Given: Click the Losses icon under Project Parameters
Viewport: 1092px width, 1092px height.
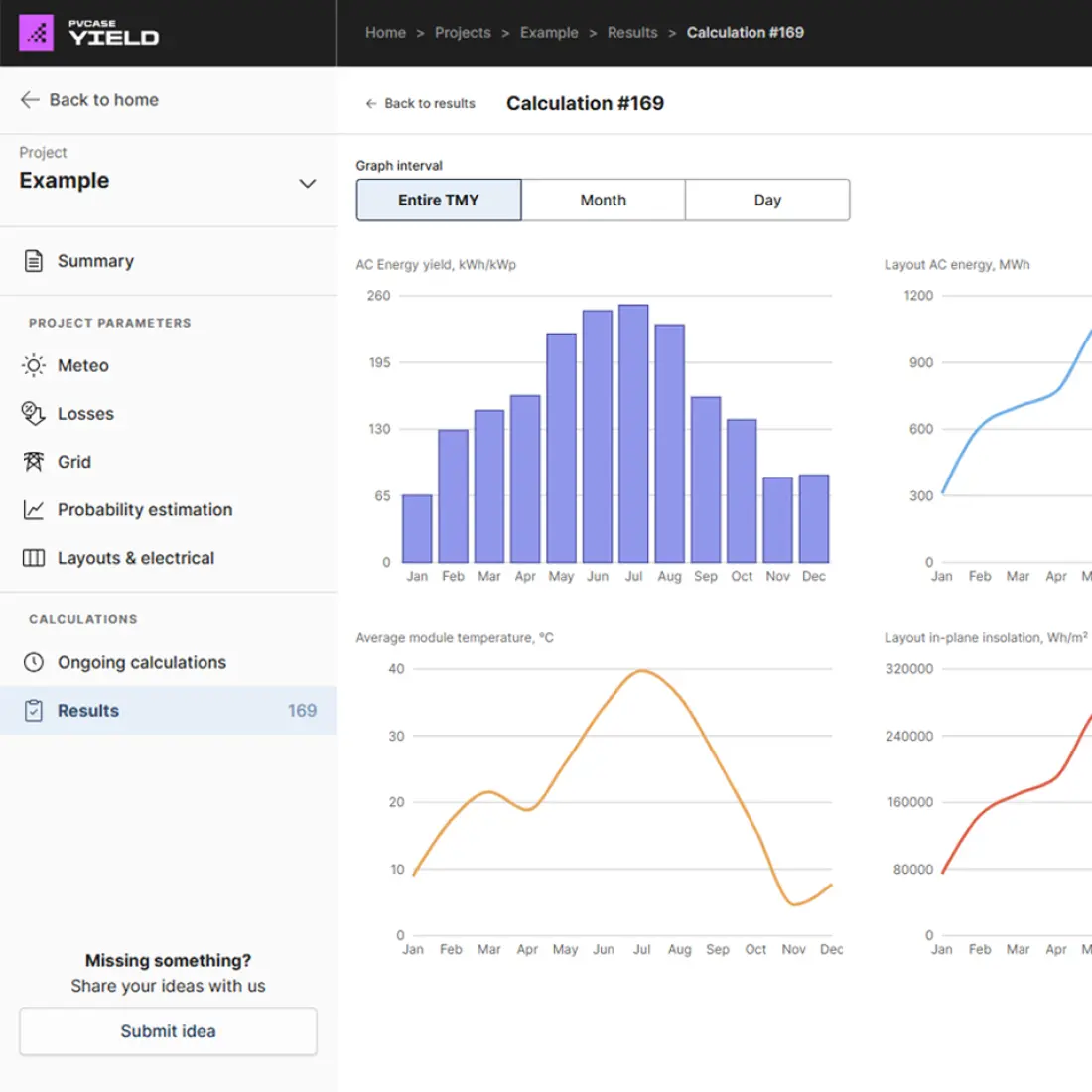Looking at the screenshot, I should pyautogui.click(x=33, y=413).
